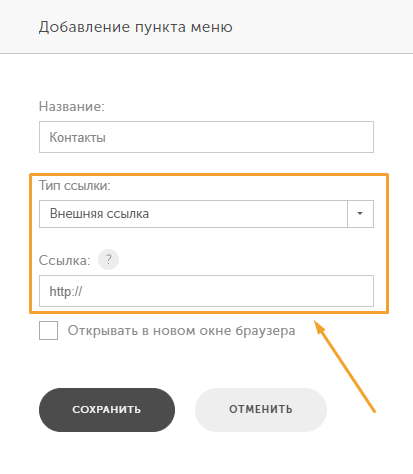Place cursor after http:// in Ссылка field
413x474 pixels.
(83, 291)
